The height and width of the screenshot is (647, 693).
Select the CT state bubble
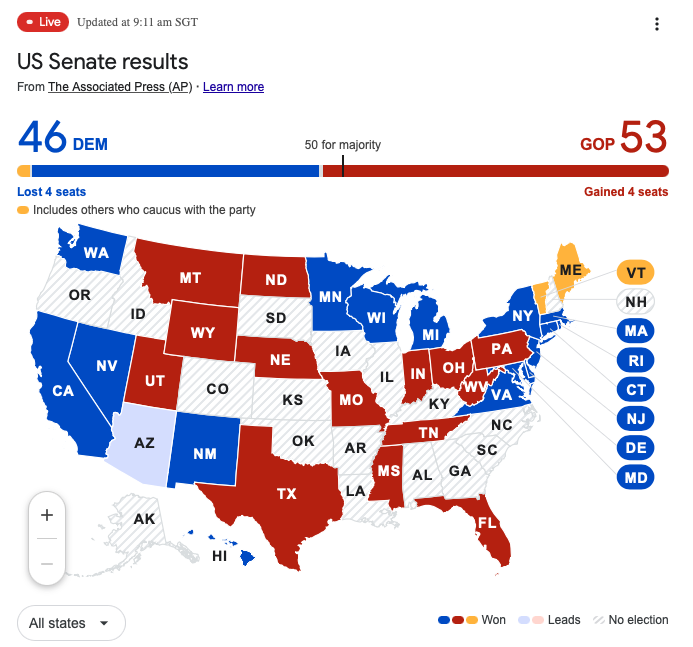click(x=635, y=389)
